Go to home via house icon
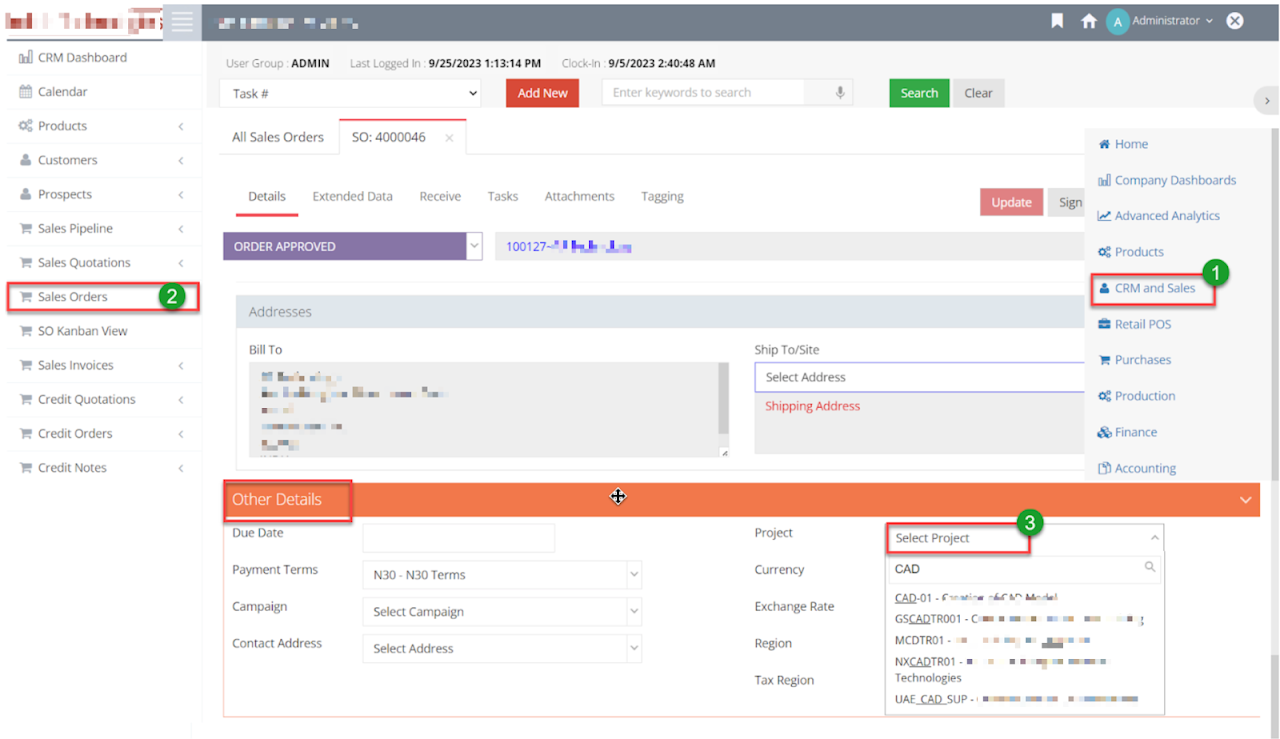This screenshot has height=739, width=1280. coord(1089,21)
